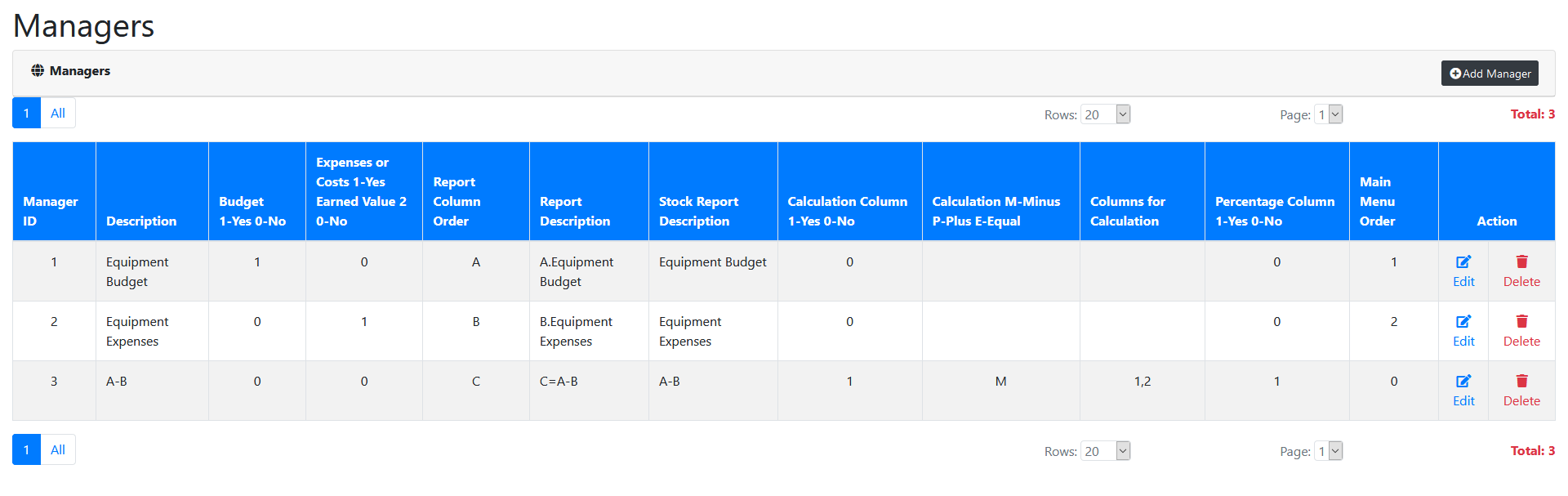Image resolution: width=1568 pixels, height=496 pixels.
Task: Delete the Equipment Expenses manager row
Action: (1521, 322)
